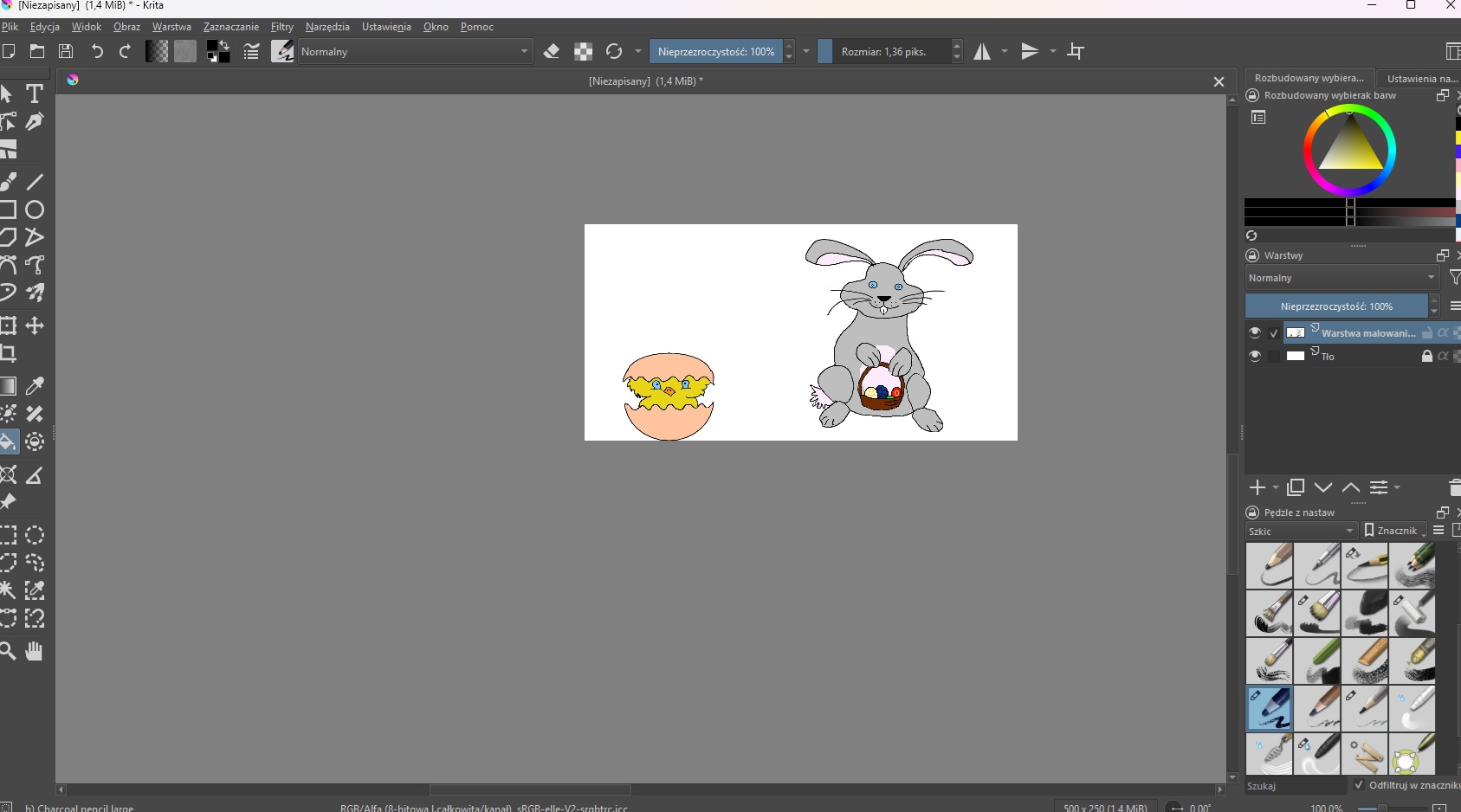Screen dimensions: 1461x812
Task: Click the Znacznik button
Action: pyautogui.click(x=1393, y=531)
